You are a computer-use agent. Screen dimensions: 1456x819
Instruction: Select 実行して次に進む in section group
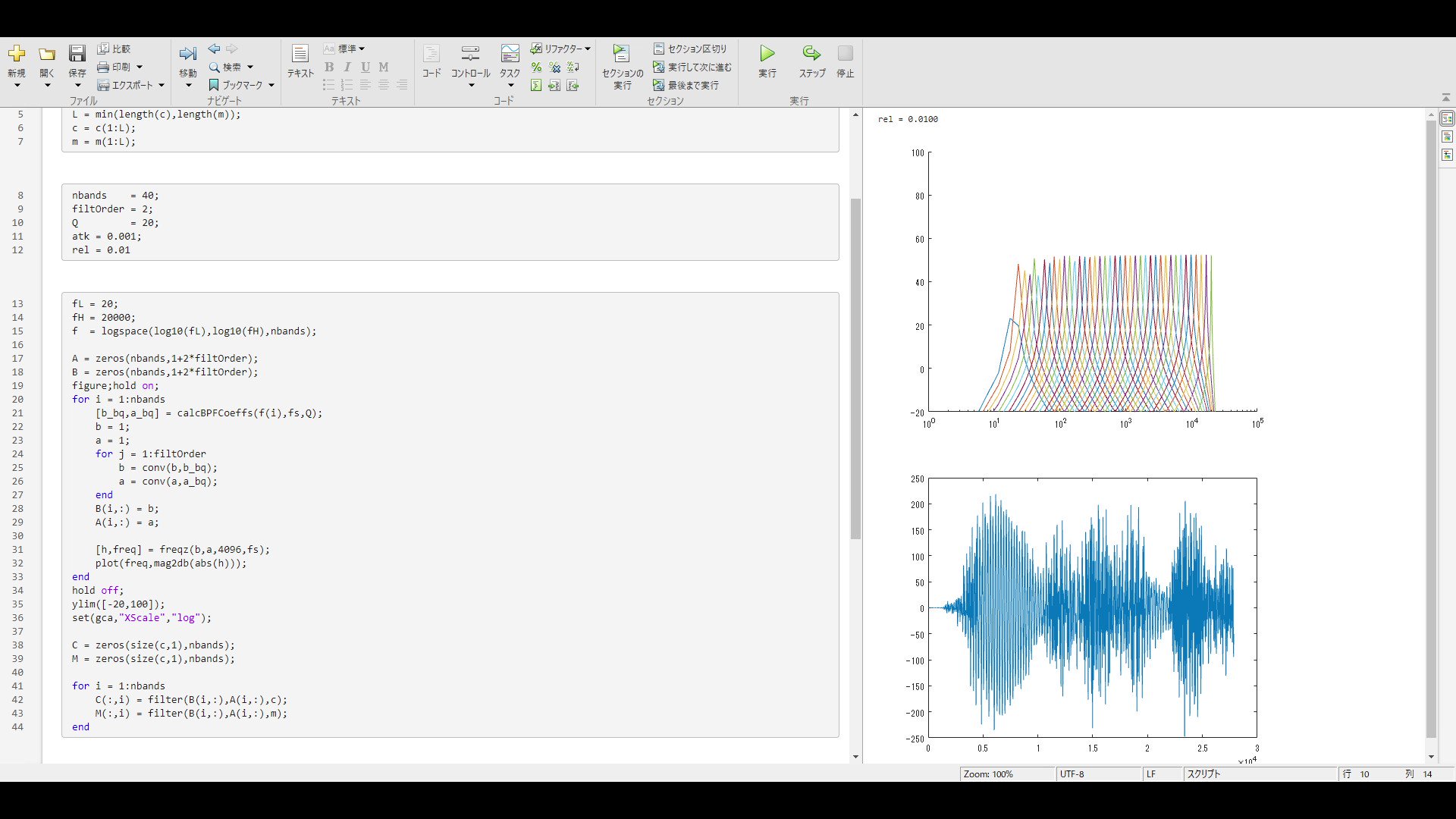point(692,67)
